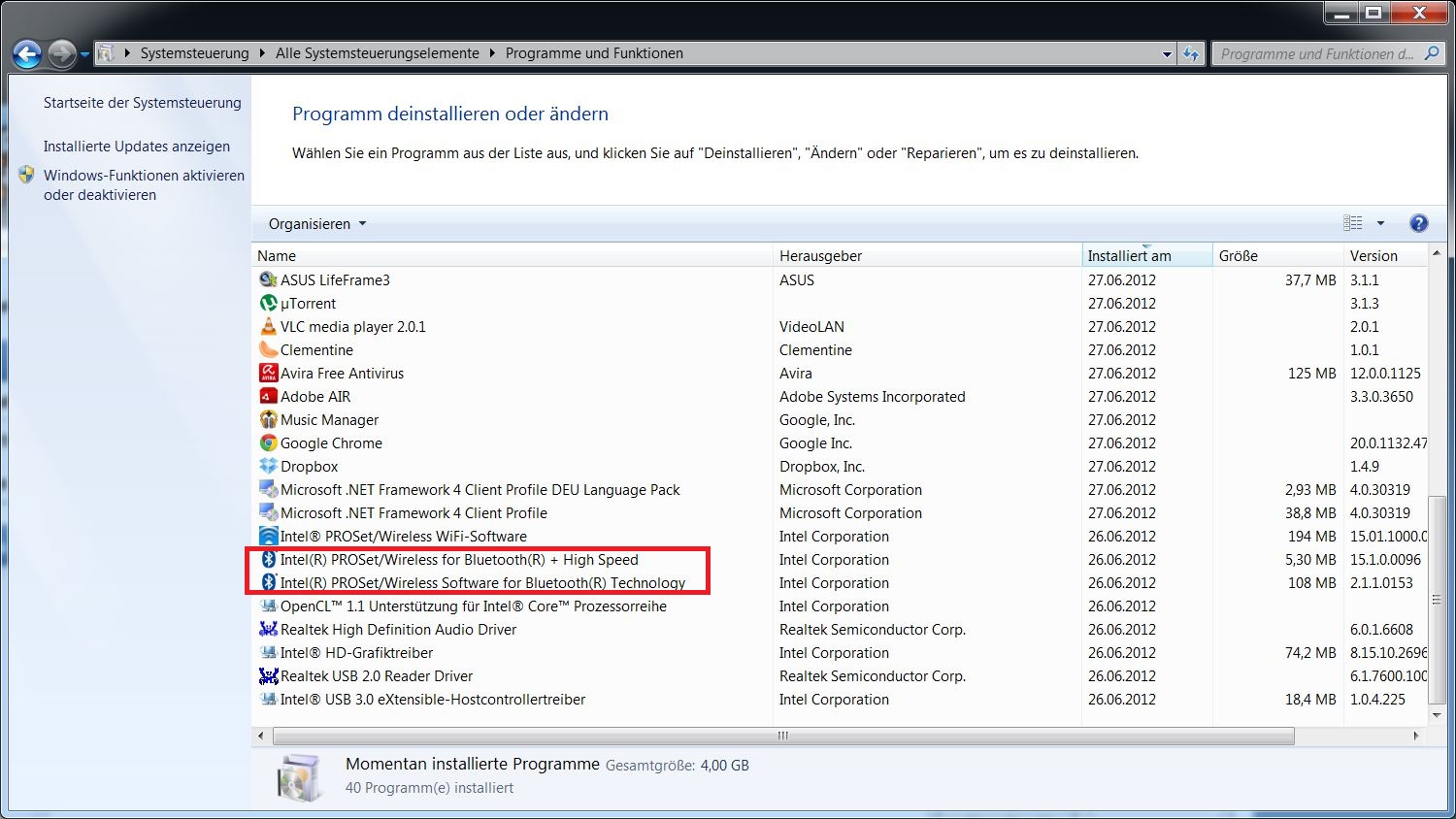Screen dimensions: 1456x819
Task: Click the OpenCL 1.1 entry icon
Action: 269,606
